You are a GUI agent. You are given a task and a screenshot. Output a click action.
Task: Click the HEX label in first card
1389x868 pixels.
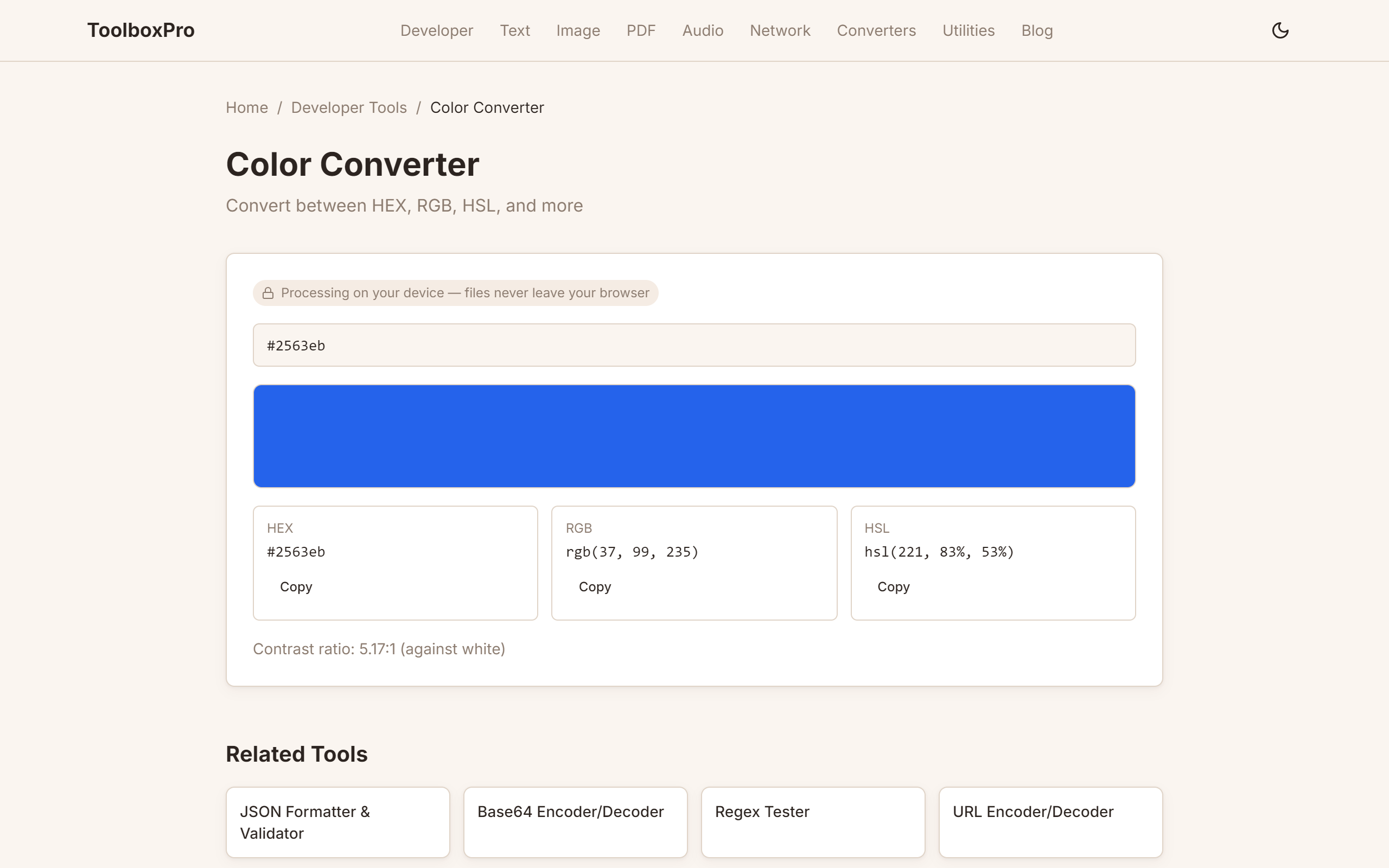tap(280, 528)
